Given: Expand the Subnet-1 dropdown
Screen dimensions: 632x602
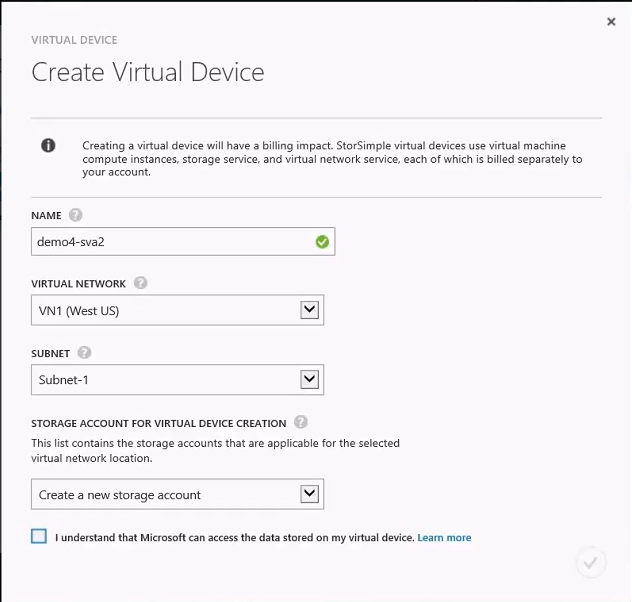Looking at the screenshot, I should (177, 380).
